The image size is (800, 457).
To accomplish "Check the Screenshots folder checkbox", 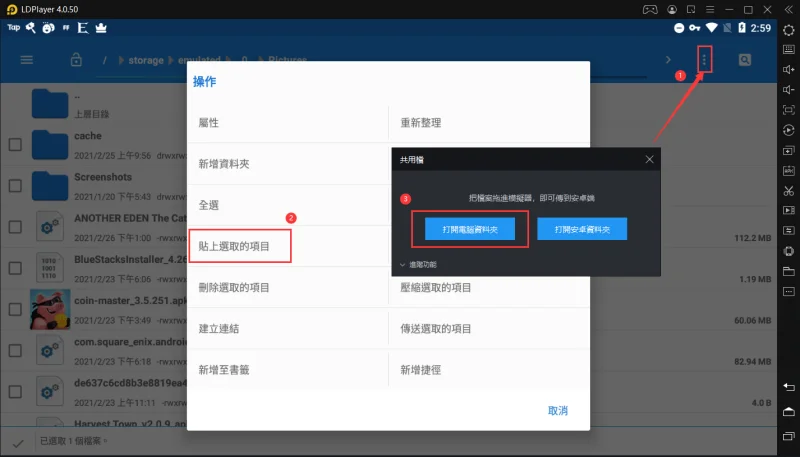I will coord(15,185).
